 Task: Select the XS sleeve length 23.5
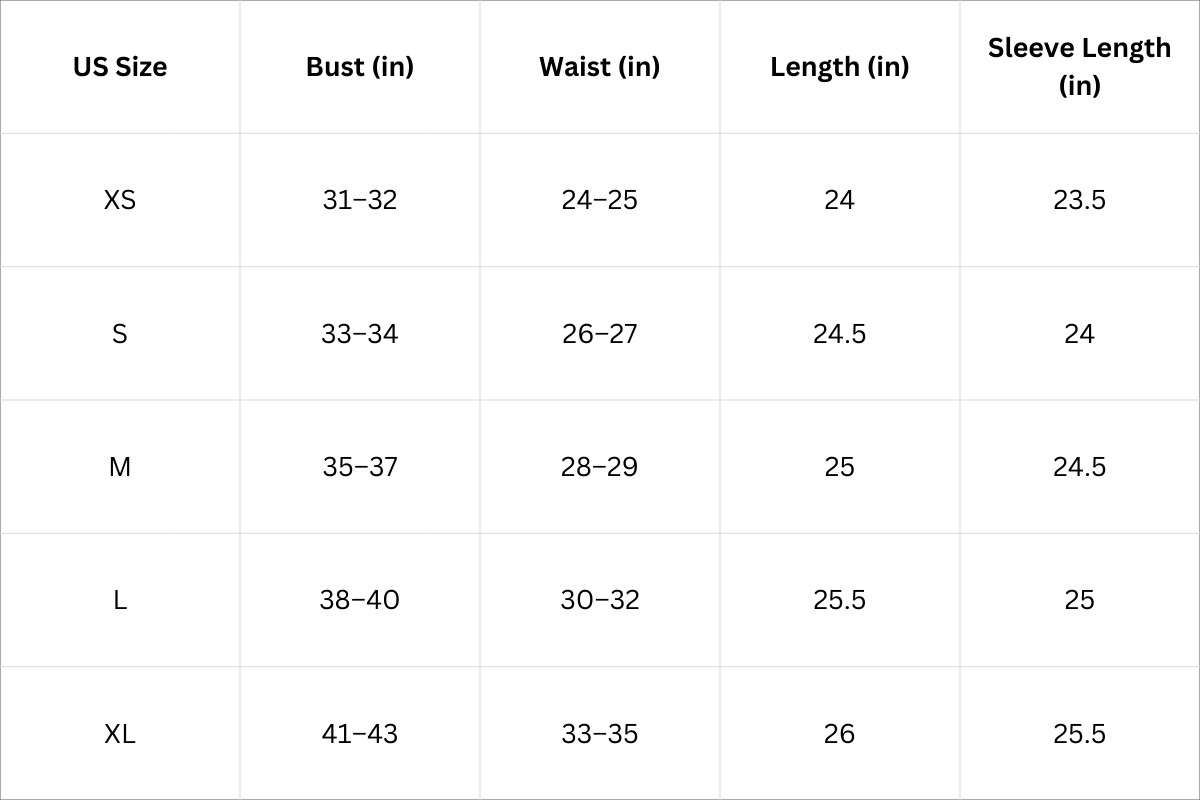click(1079, 200)
